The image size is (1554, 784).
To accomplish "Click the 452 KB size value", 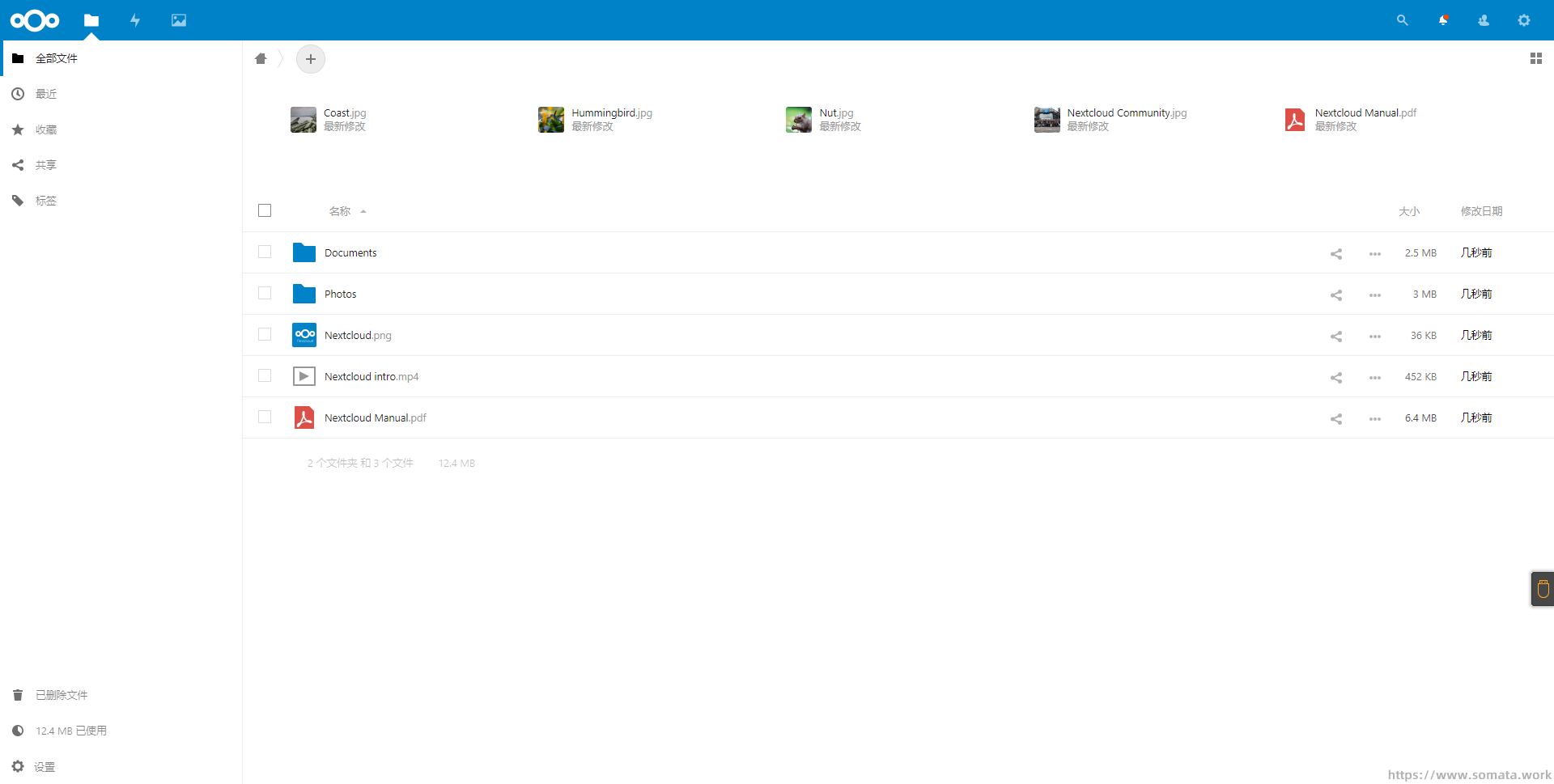I will pyautogui.click(x=1420, y=377).
